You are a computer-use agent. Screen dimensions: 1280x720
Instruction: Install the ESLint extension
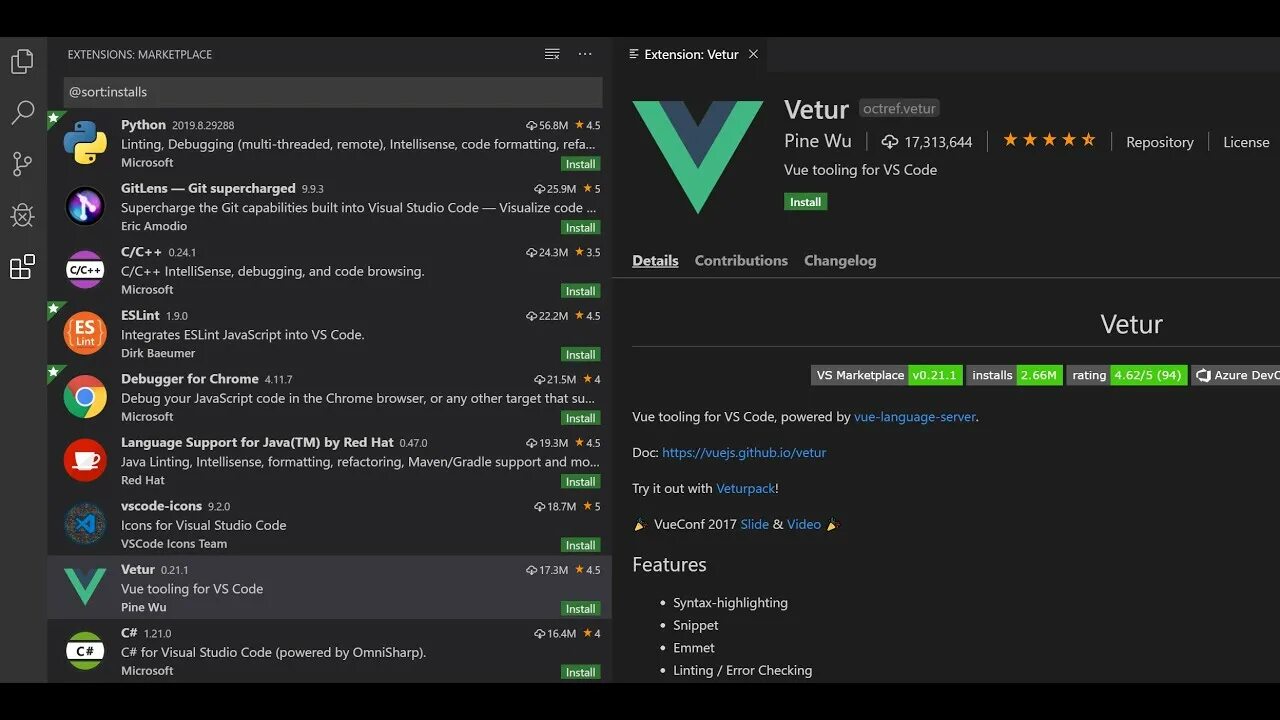(x=580, y=354)
